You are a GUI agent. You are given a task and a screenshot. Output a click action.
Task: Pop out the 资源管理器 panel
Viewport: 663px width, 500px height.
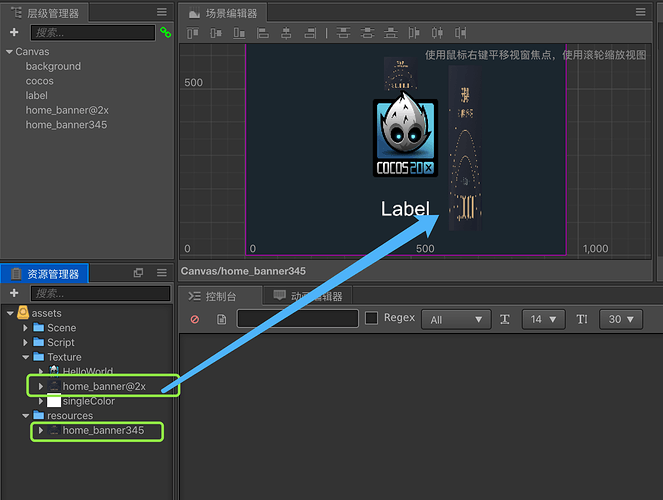tap(138, 273)
